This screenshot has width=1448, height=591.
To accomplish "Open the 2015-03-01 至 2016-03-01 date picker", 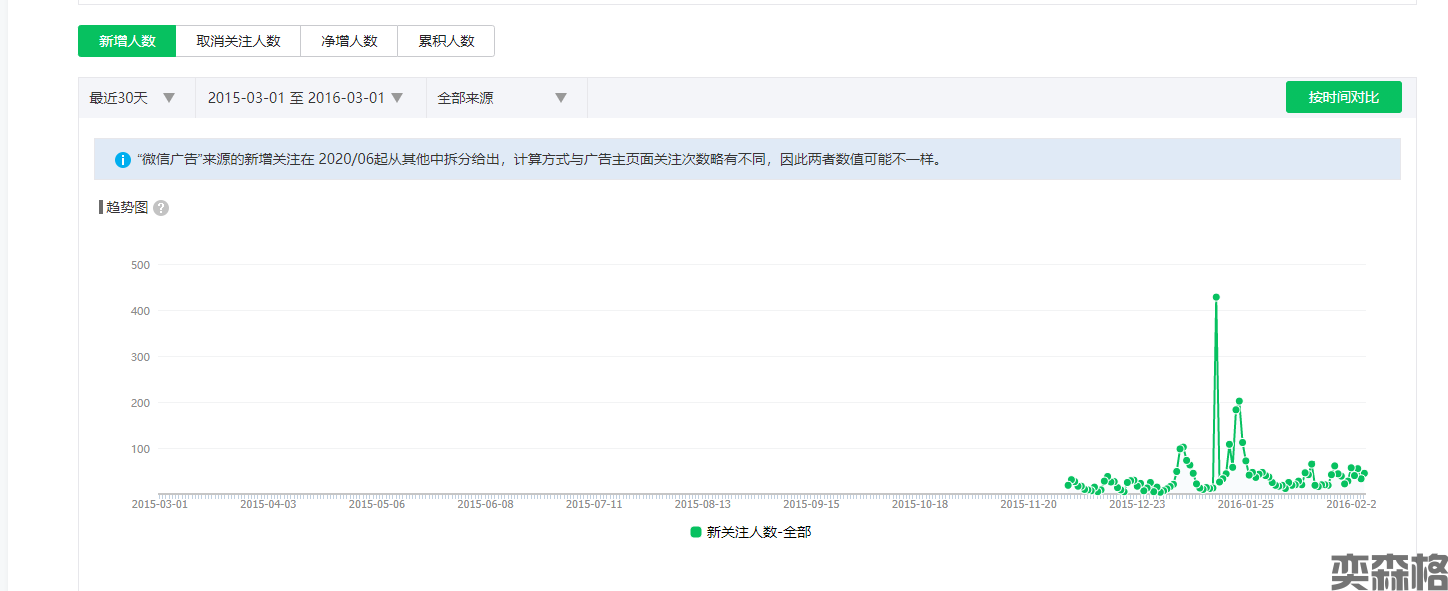I will [305, 98].
